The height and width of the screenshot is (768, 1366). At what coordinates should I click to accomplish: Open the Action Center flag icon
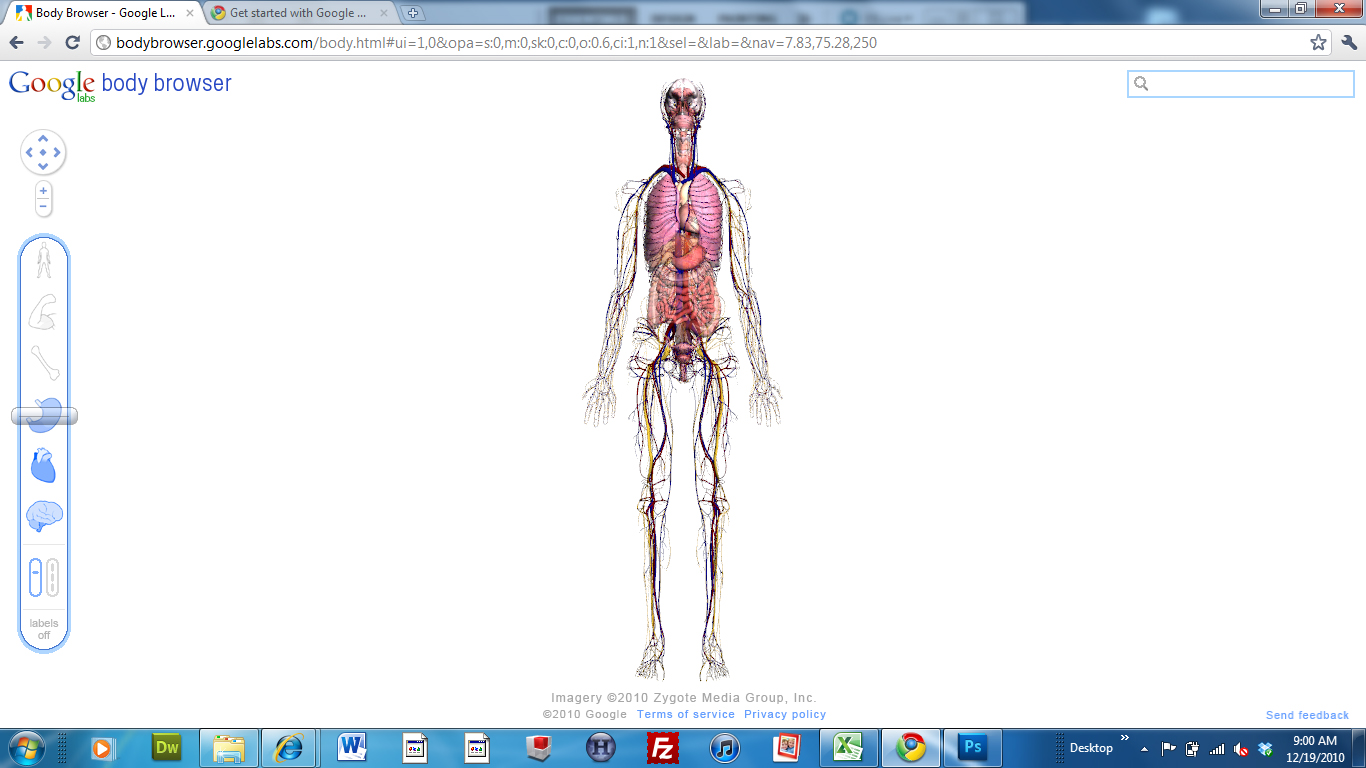1168,748
